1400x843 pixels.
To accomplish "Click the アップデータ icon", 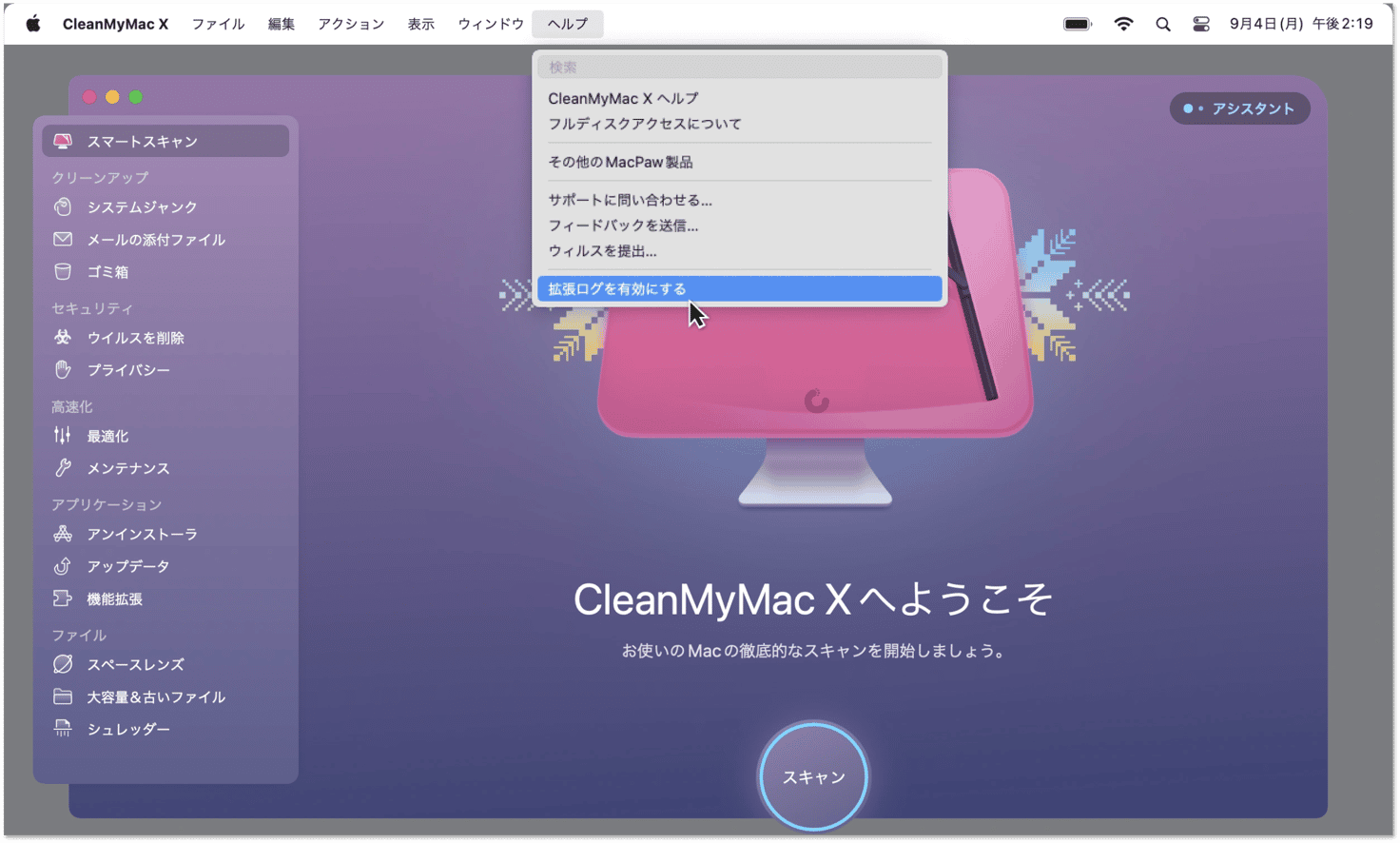I will point(63,566).
